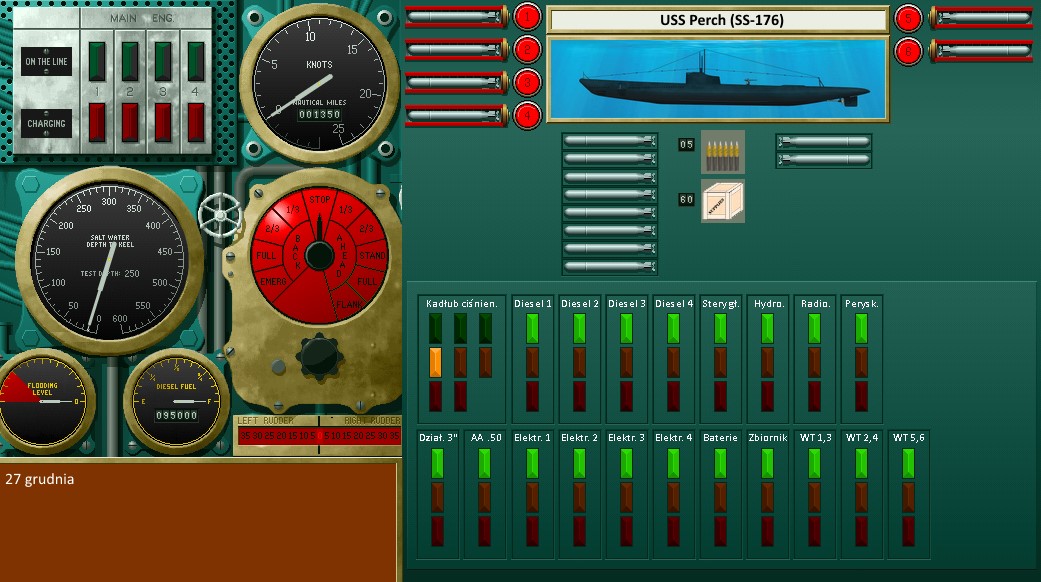Click the rudder angle indicator bar
Image resolution: width=1041 pixels, height=582 pixels.
click(x=318, y=435)
